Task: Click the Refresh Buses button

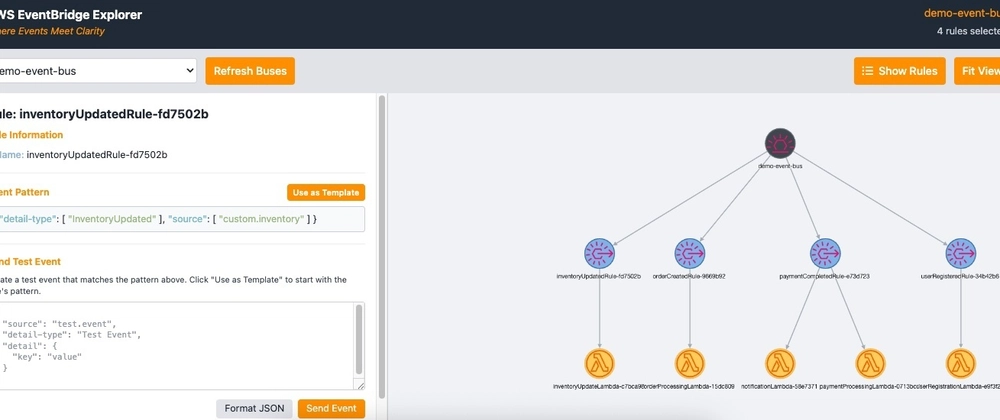Action: pos(250,71)
